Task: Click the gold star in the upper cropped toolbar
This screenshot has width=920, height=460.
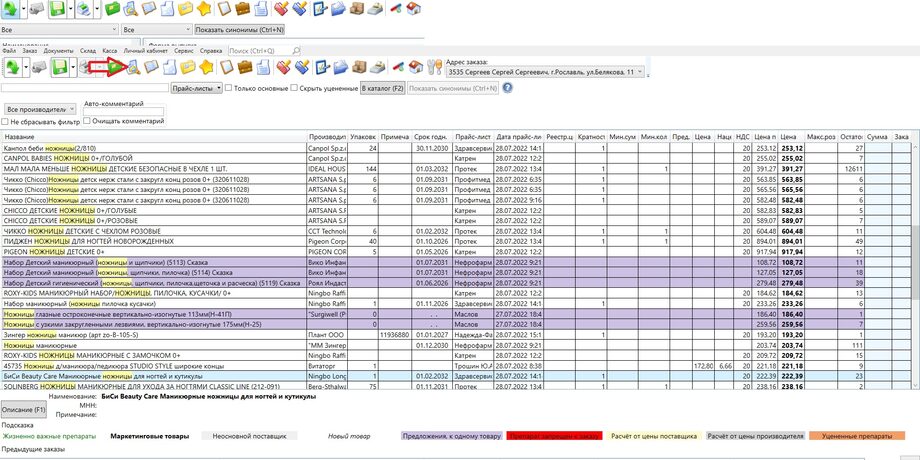Action: coord(204,8)
